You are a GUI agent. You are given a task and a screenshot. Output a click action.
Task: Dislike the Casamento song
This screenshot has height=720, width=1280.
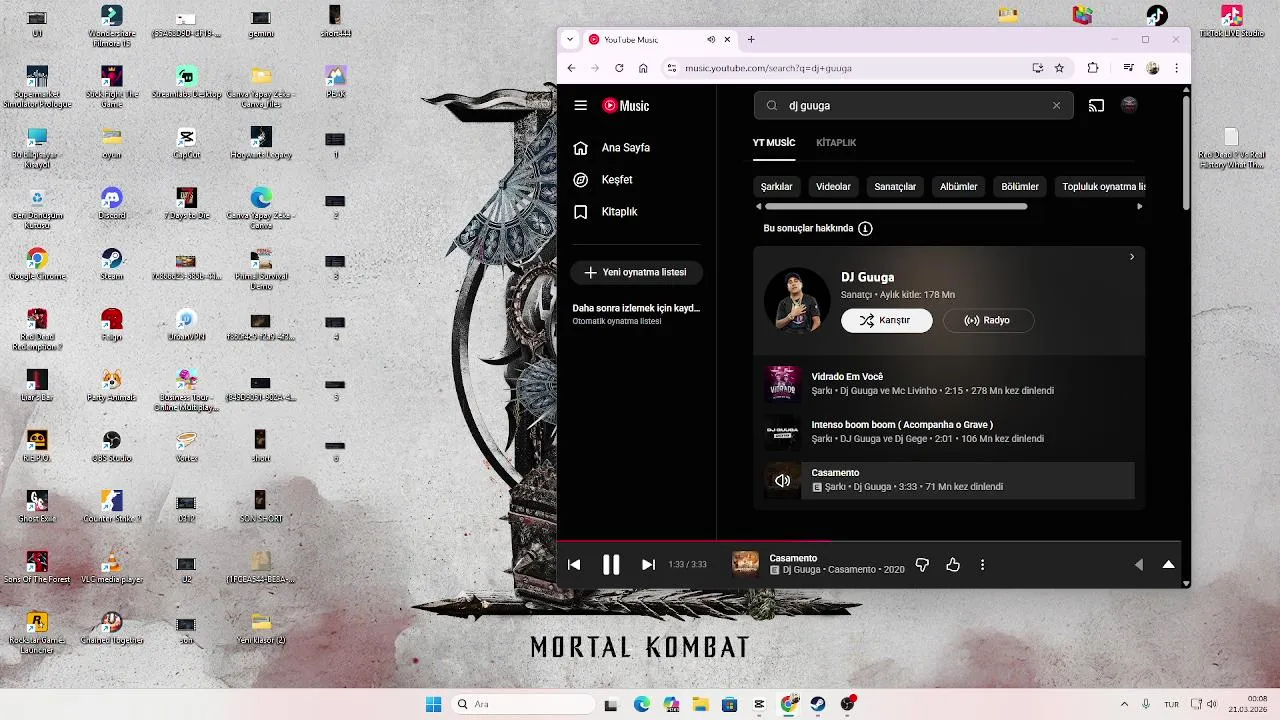click(922, 565)
